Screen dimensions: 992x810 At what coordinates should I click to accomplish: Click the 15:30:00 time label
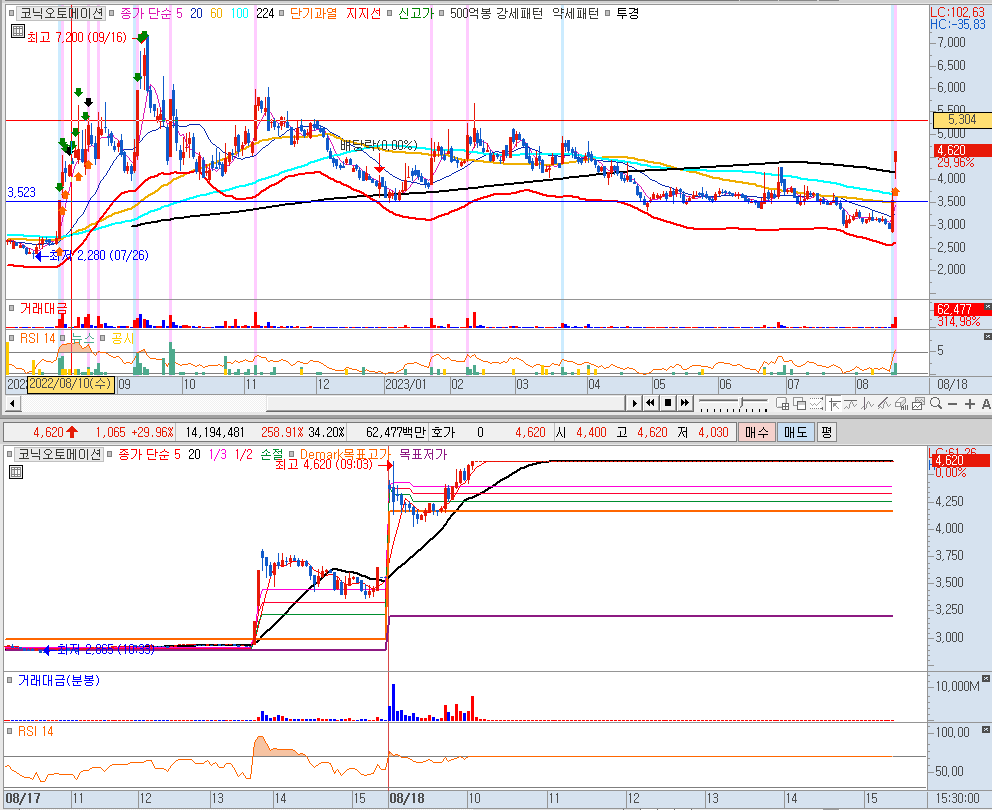click(958, 799)
